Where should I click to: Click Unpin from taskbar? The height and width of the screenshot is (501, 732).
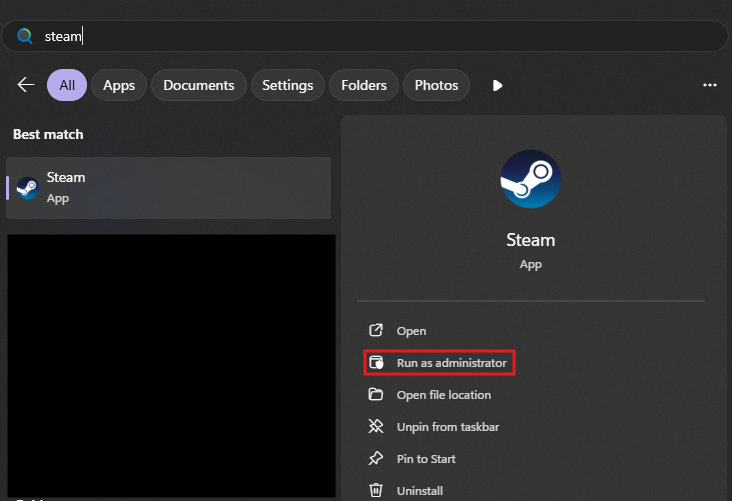coord(447,427)
